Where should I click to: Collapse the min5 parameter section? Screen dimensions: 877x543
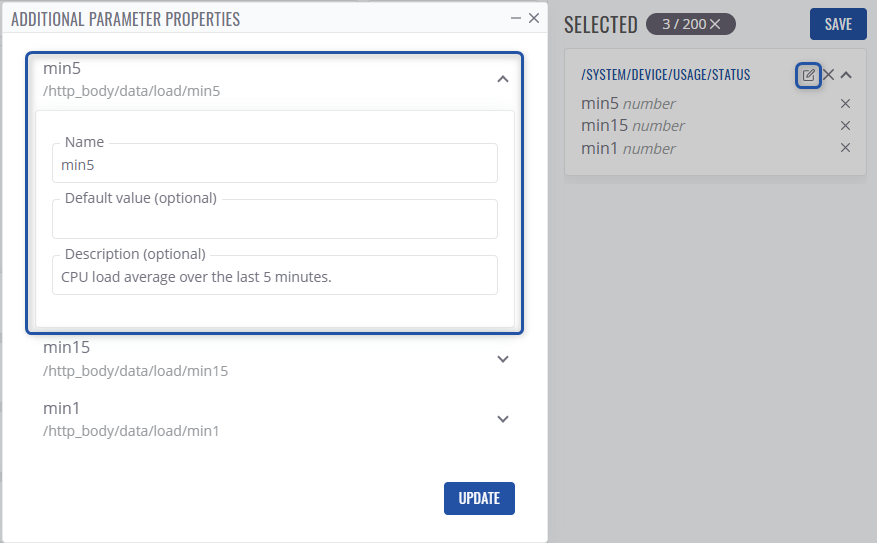click(x=503, y=79)
